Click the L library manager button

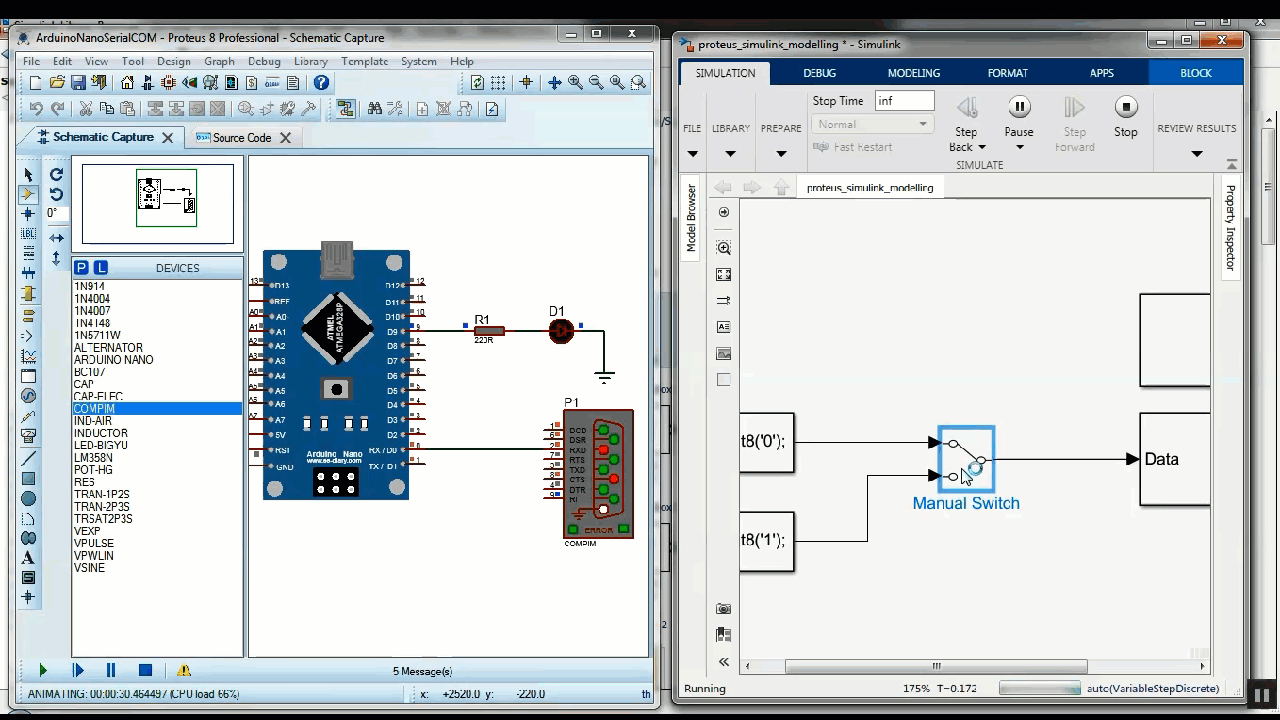(x=101, y=268)
